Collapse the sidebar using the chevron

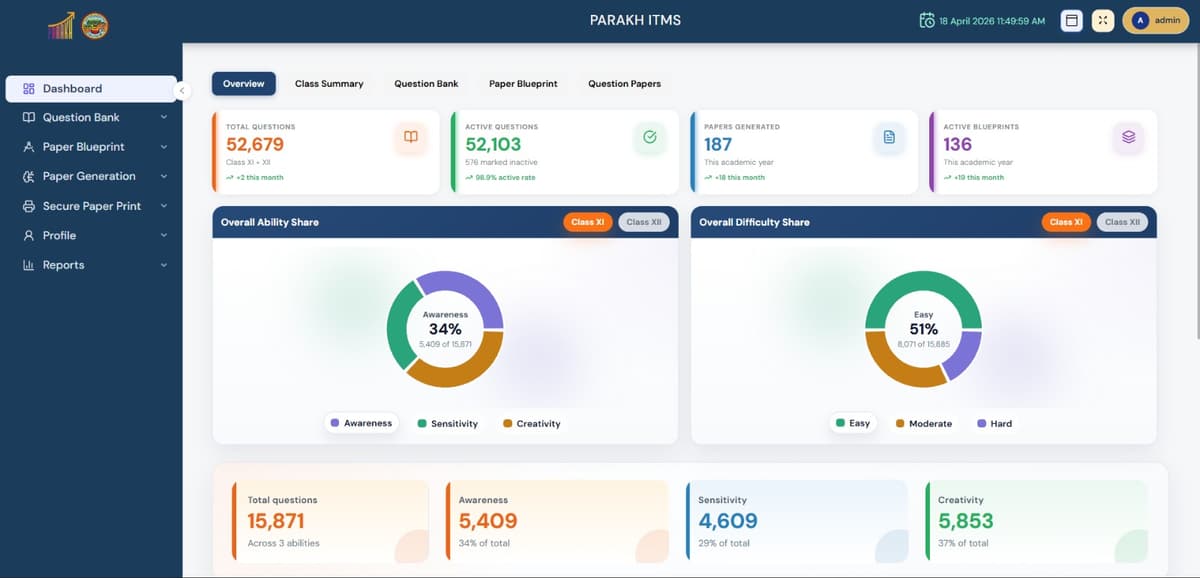pyautogui.click(x=182, y=90)
